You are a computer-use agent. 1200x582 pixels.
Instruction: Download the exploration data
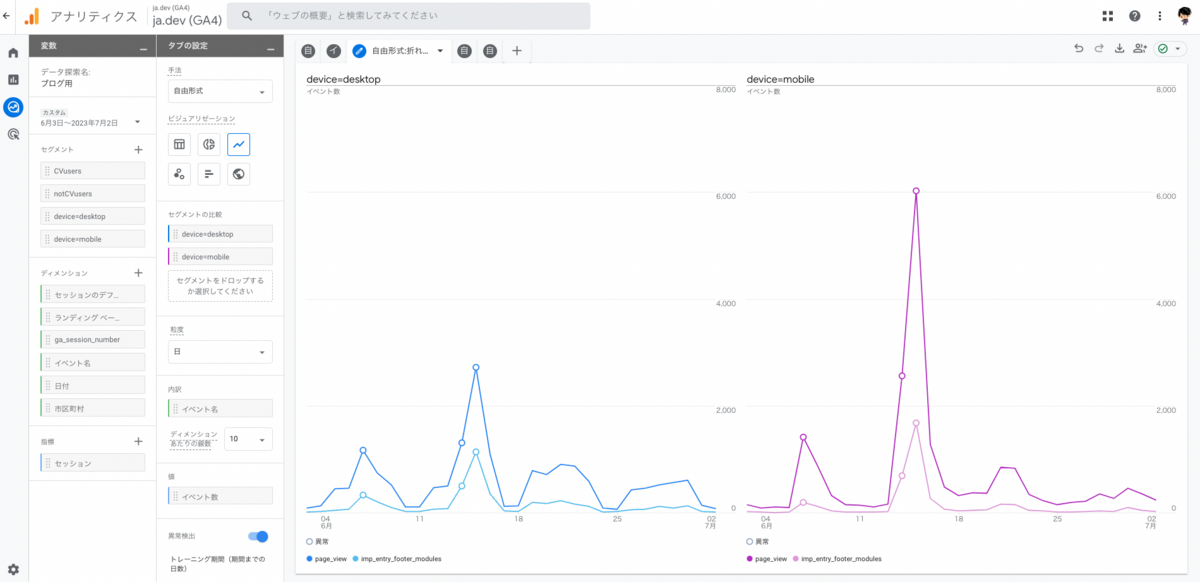pos(1120,49)
